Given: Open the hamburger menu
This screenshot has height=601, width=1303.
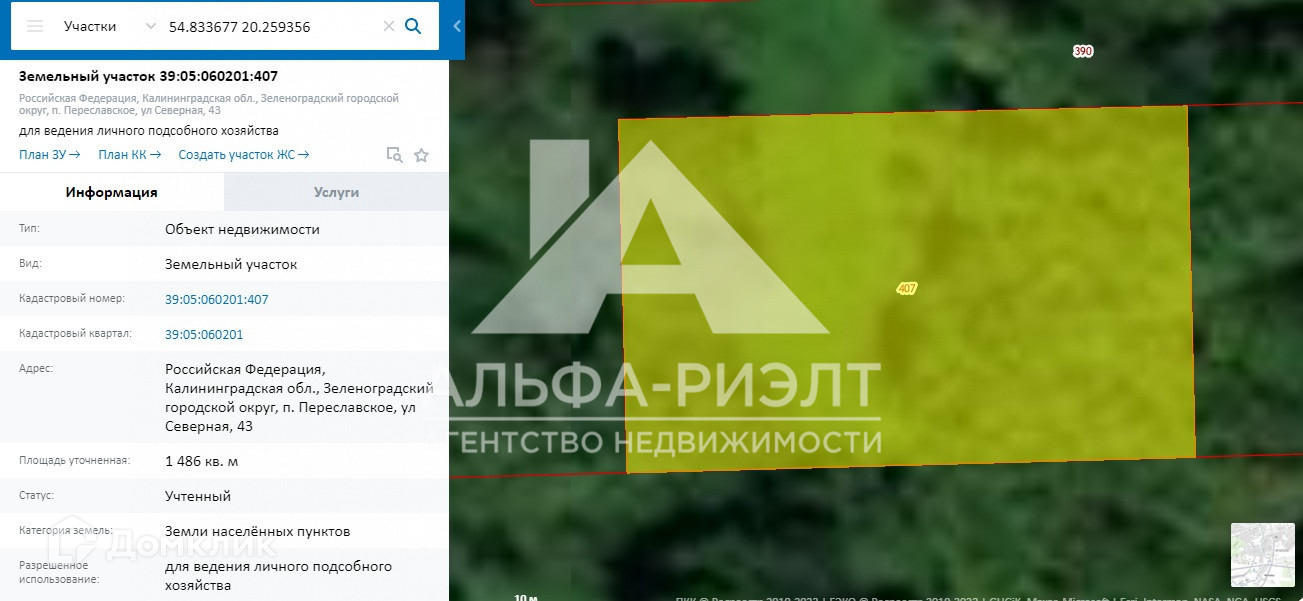Looking at the screenshot, I should click(x=35, y=26).
